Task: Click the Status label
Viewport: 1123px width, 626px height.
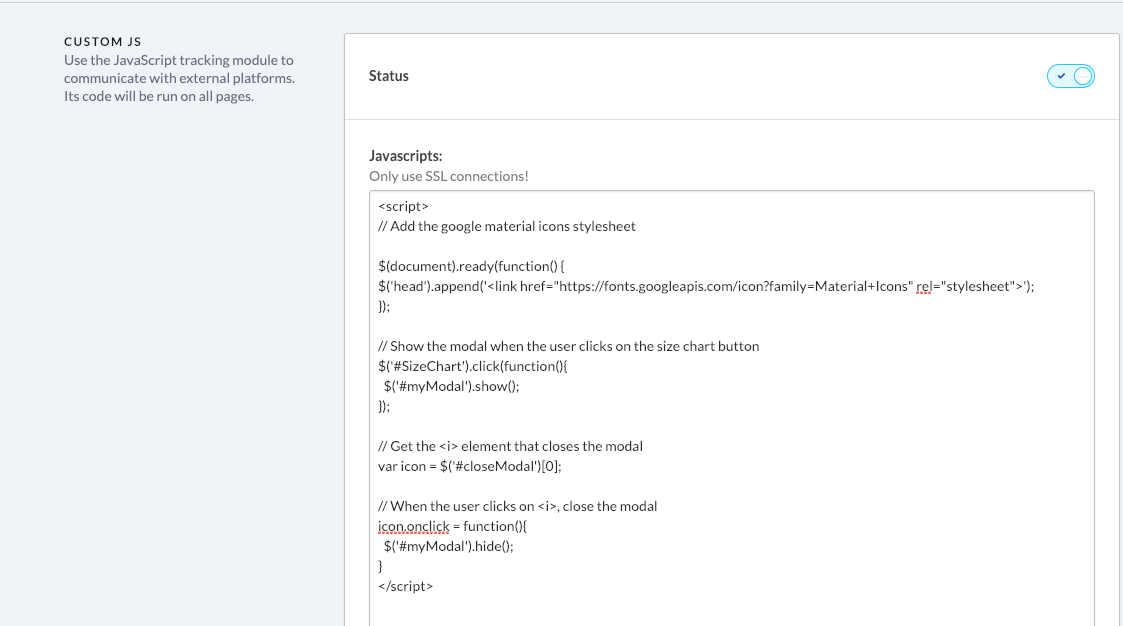Action: point(389,76)
